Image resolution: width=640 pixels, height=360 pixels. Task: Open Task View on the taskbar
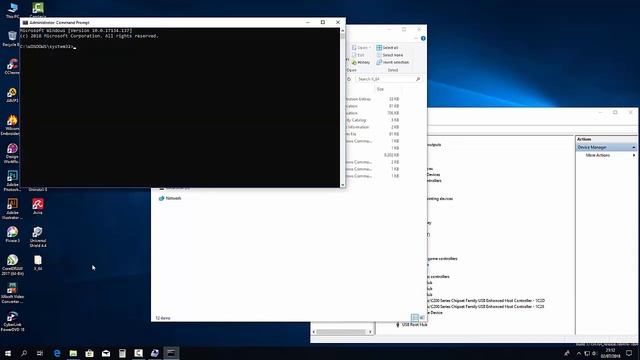pos(40,353)
